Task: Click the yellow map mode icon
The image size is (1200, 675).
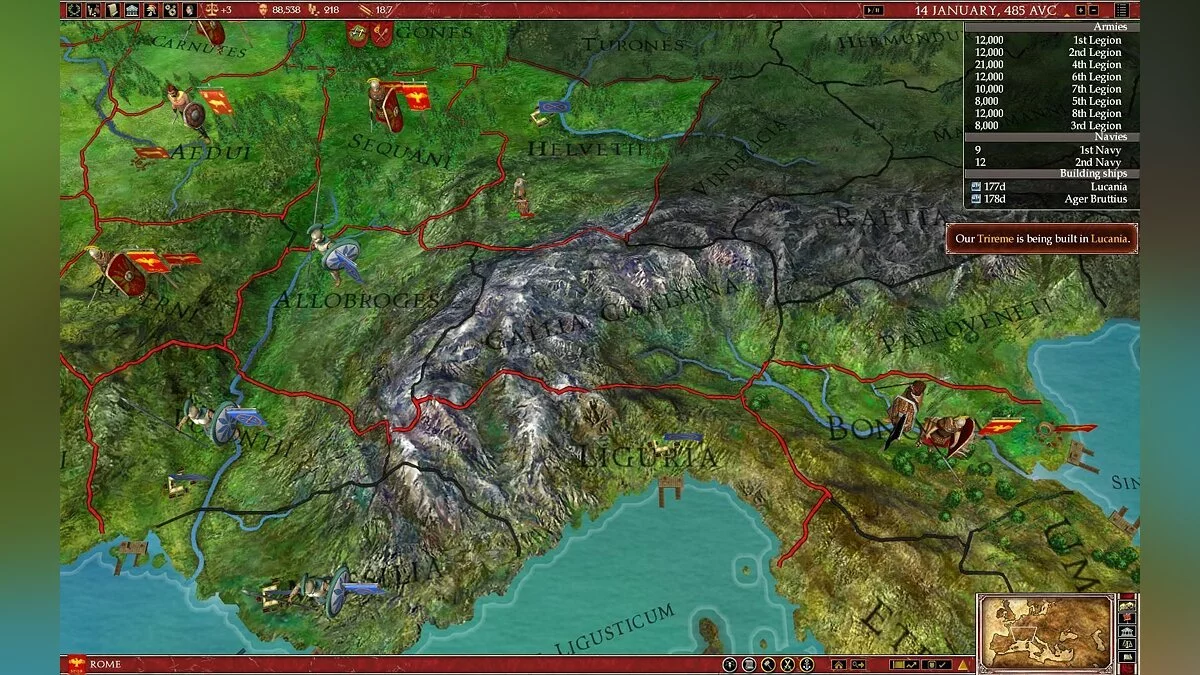Action: (898, 665)
